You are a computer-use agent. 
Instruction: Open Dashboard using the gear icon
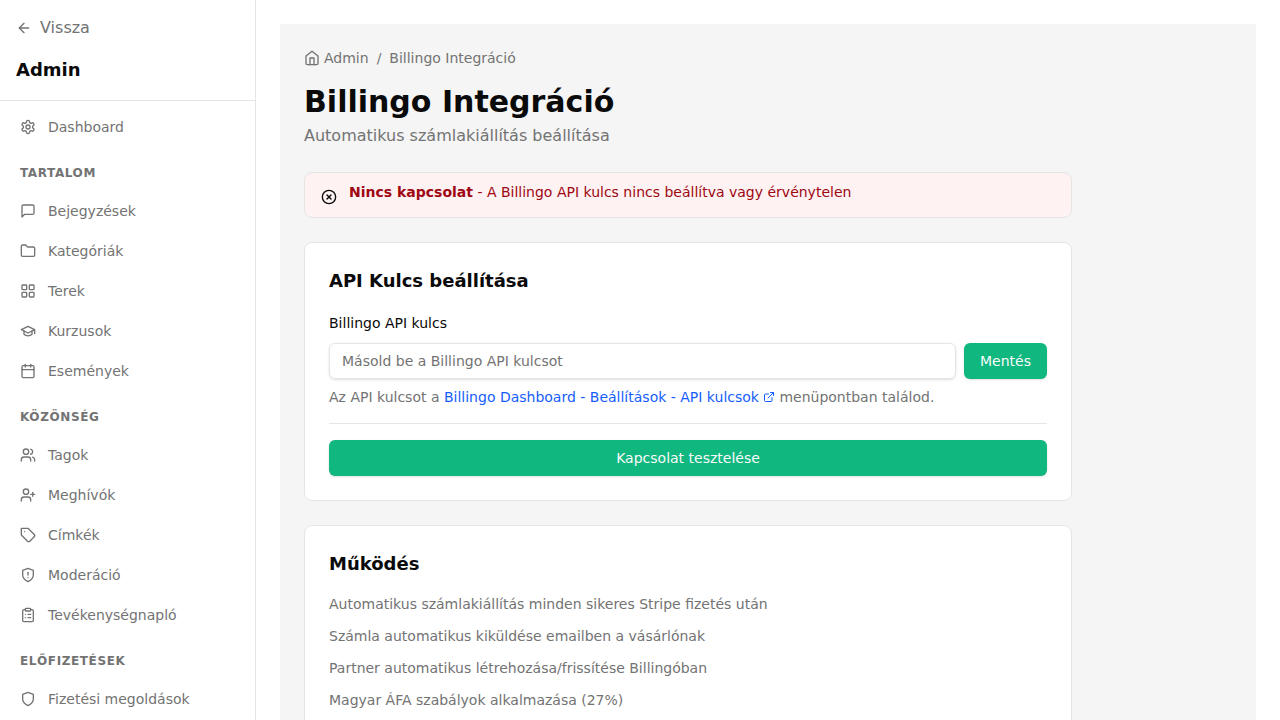(x=27, y=127)
